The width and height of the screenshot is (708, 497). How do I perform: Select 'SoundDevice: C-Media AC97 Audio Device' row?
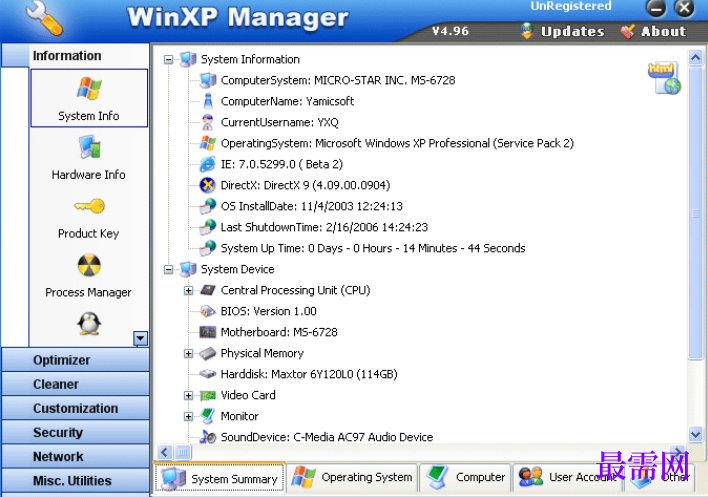[x=326, y=437]
